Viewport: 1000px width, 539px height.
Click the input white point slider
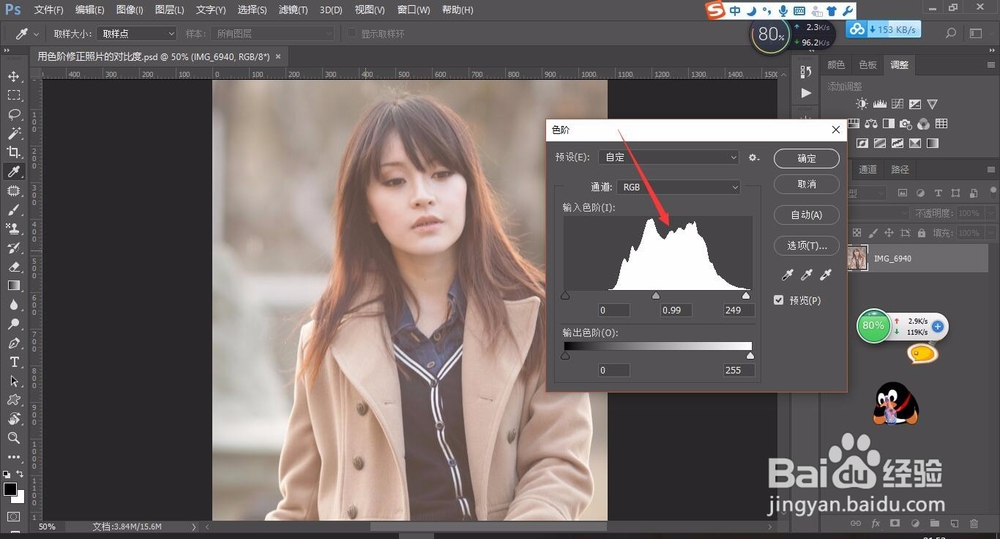pyautogui.click(x=746, y=296)
